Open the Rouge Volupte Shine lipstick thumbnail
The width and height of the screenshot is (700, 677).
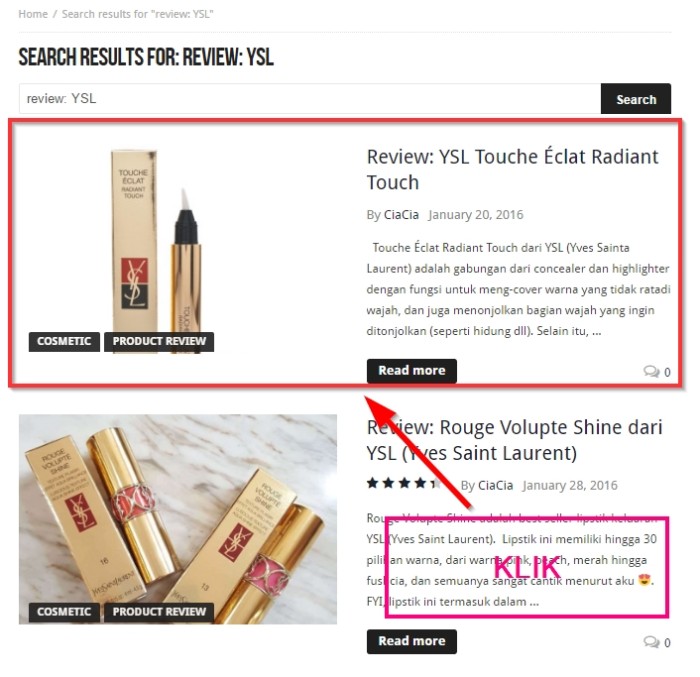coord(178,519)
